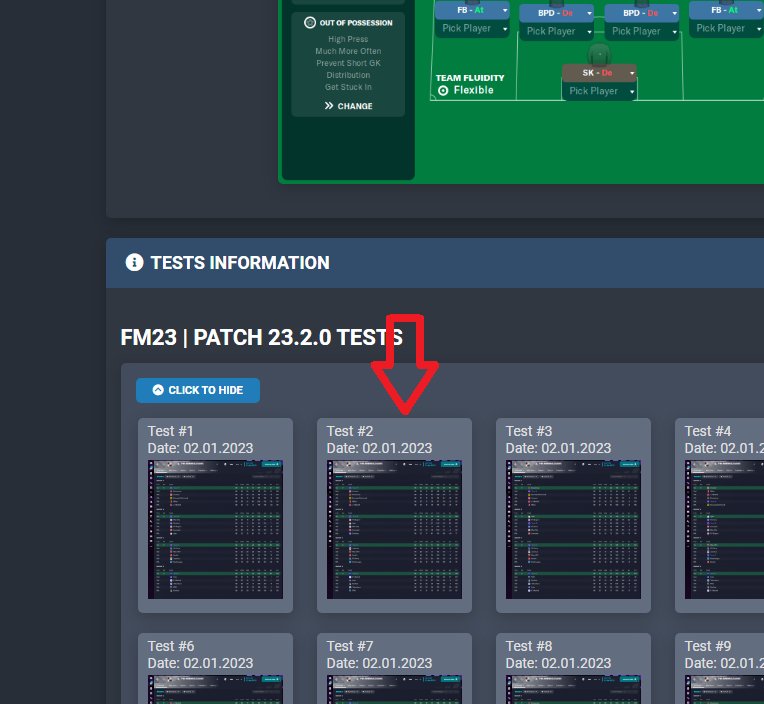The height and width of the screenshot is (704, 764).
Task: Click the 'Test #3' title text
Action: click(x=529, y=431)
